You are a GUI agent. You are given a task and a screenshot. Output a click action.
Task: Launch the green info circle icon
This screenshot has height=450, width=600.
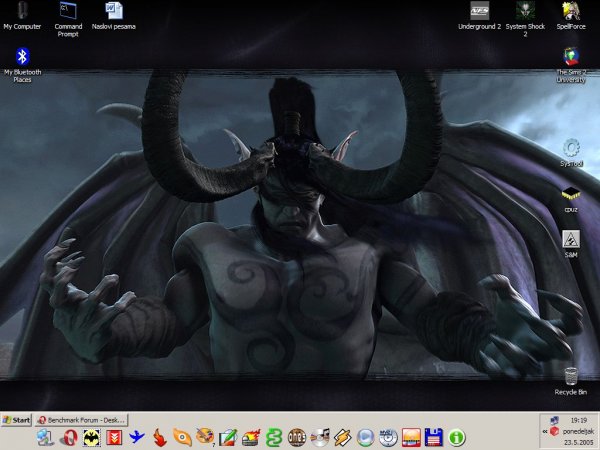tap(457, 437)
